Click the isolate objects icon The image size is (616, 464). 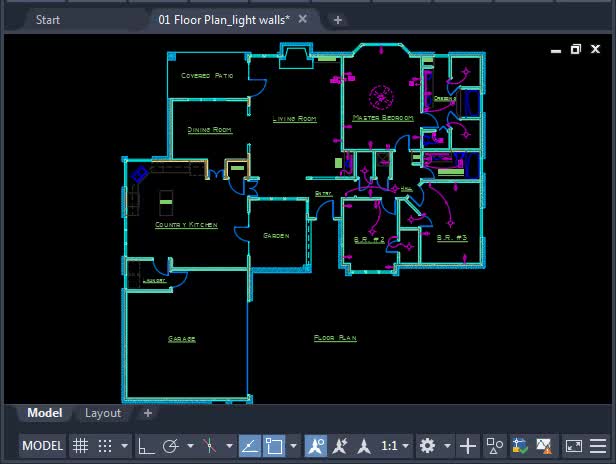click(494, 446)
